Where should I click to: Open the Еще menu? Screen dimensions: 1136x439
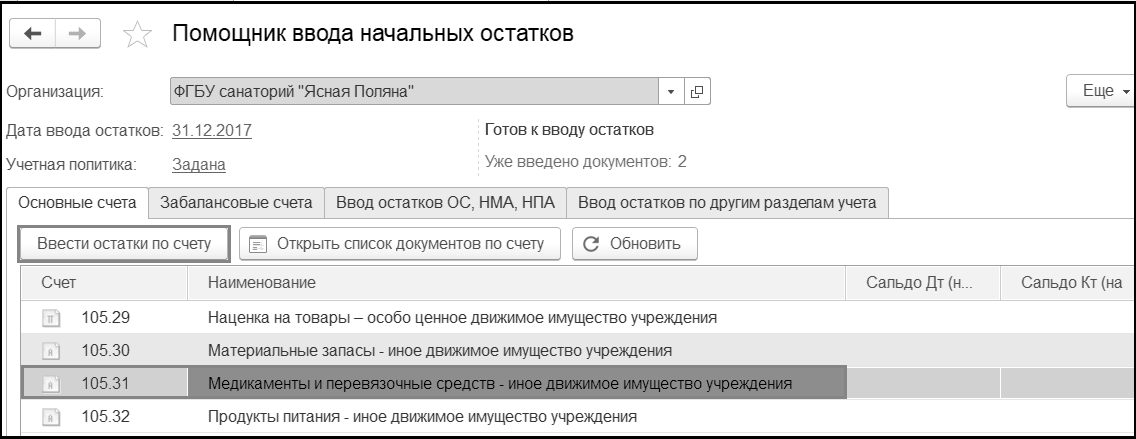point(1101,91)
